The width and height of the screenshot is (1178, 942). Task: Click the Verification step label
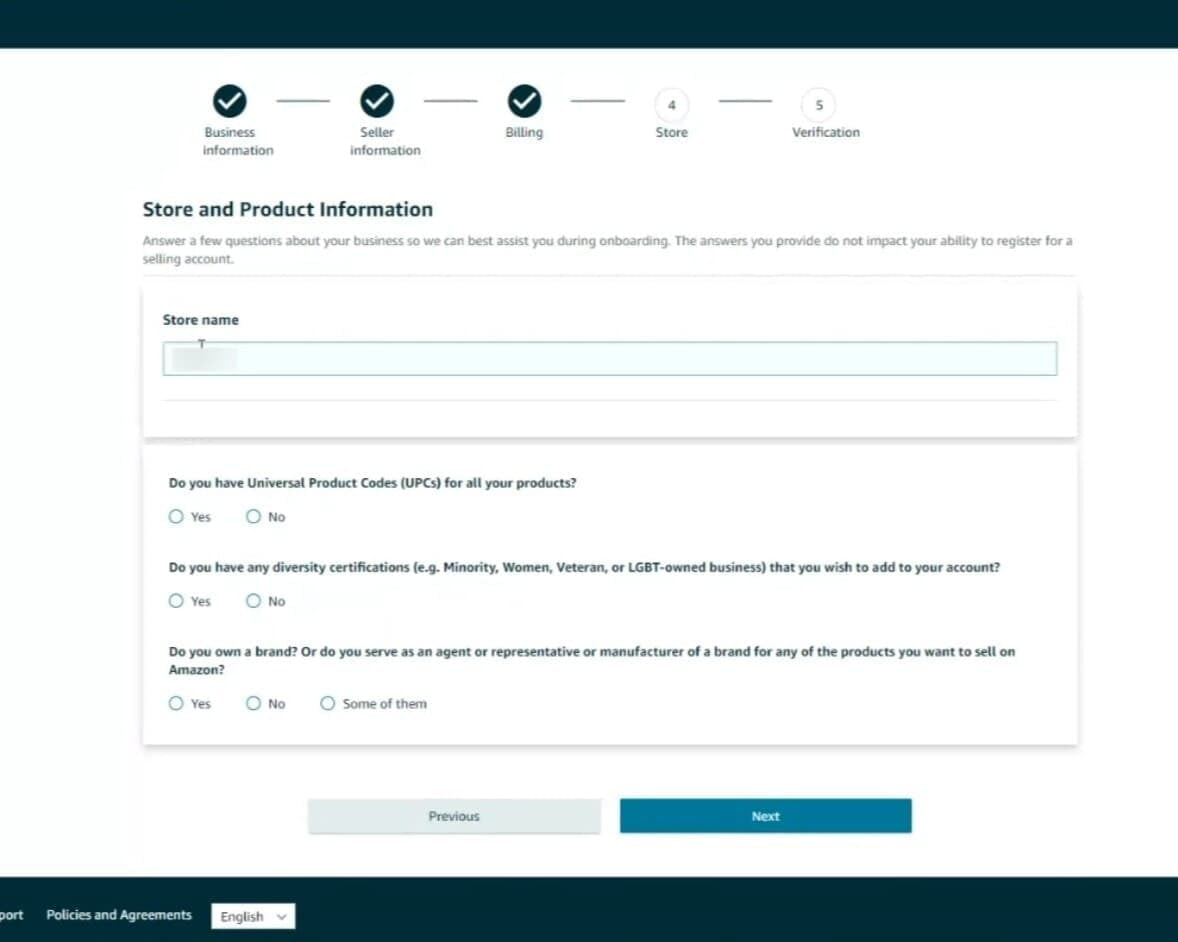pos(826,132)
